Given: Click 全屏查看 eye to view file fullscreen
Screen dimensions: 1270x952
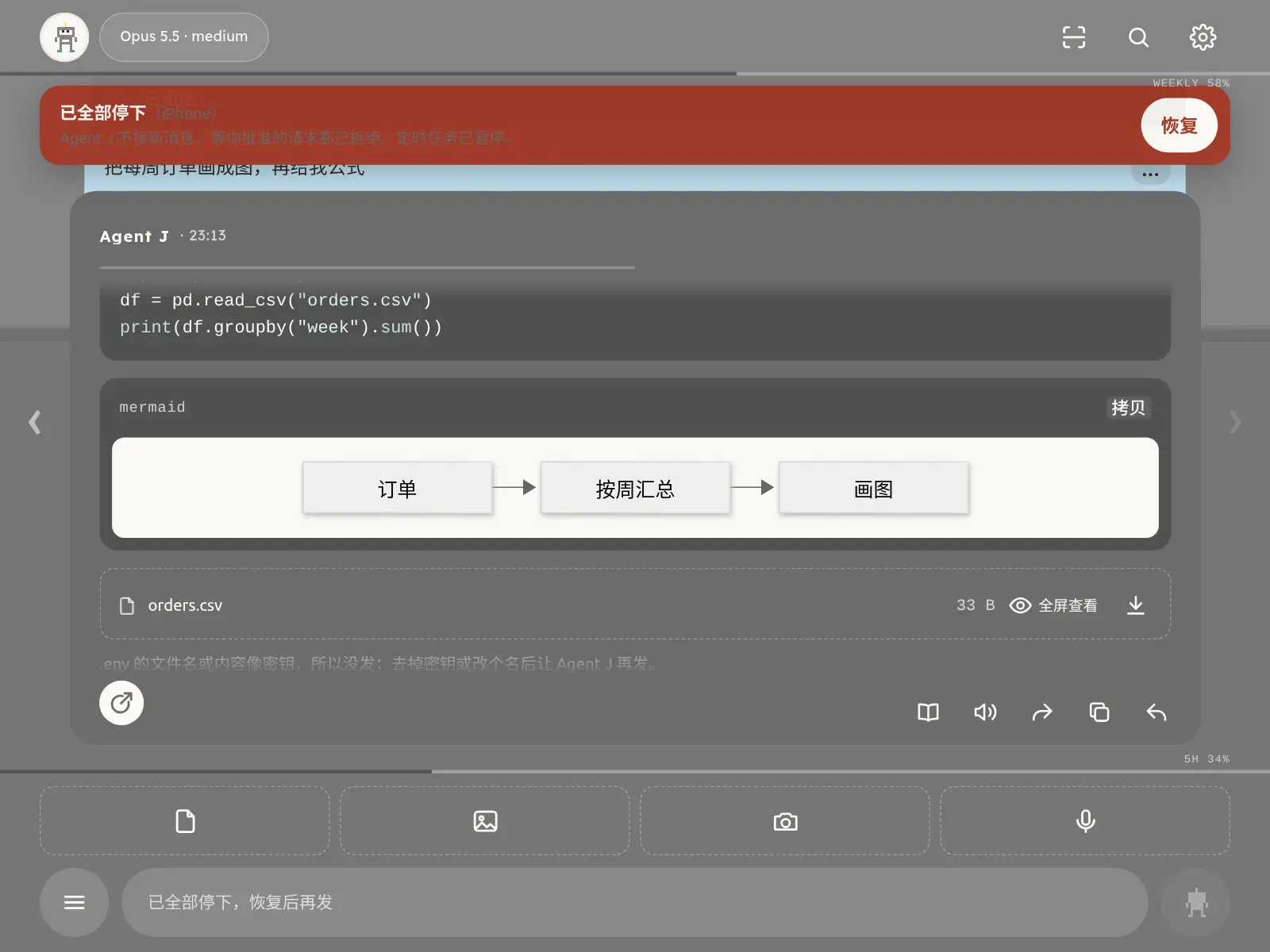Looking at the screenshot, I should coord(1053,605).
